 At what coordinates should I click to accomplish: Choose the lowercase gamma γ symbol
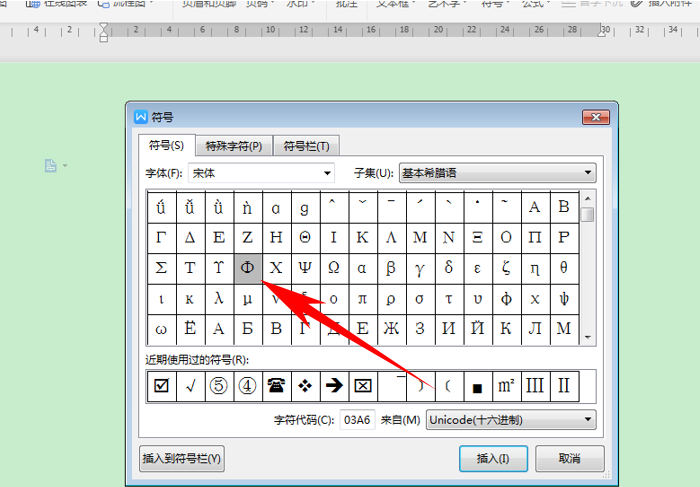click(420, 268)
